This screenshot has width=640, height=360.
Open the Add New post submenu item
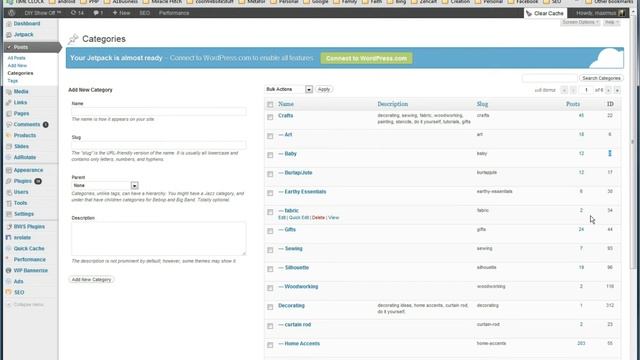click(18, 66)
